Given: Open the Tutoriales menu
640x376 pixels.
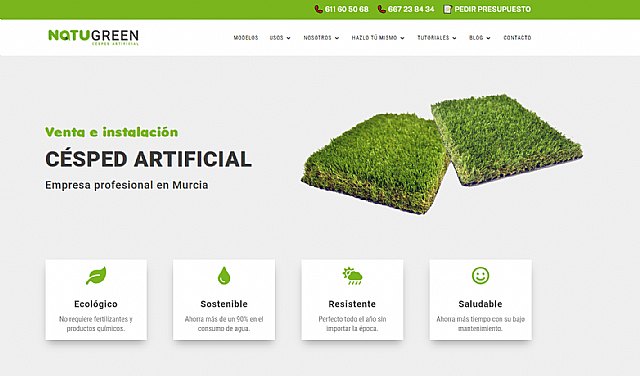Looking at the screenshot, I should point(433,38).
